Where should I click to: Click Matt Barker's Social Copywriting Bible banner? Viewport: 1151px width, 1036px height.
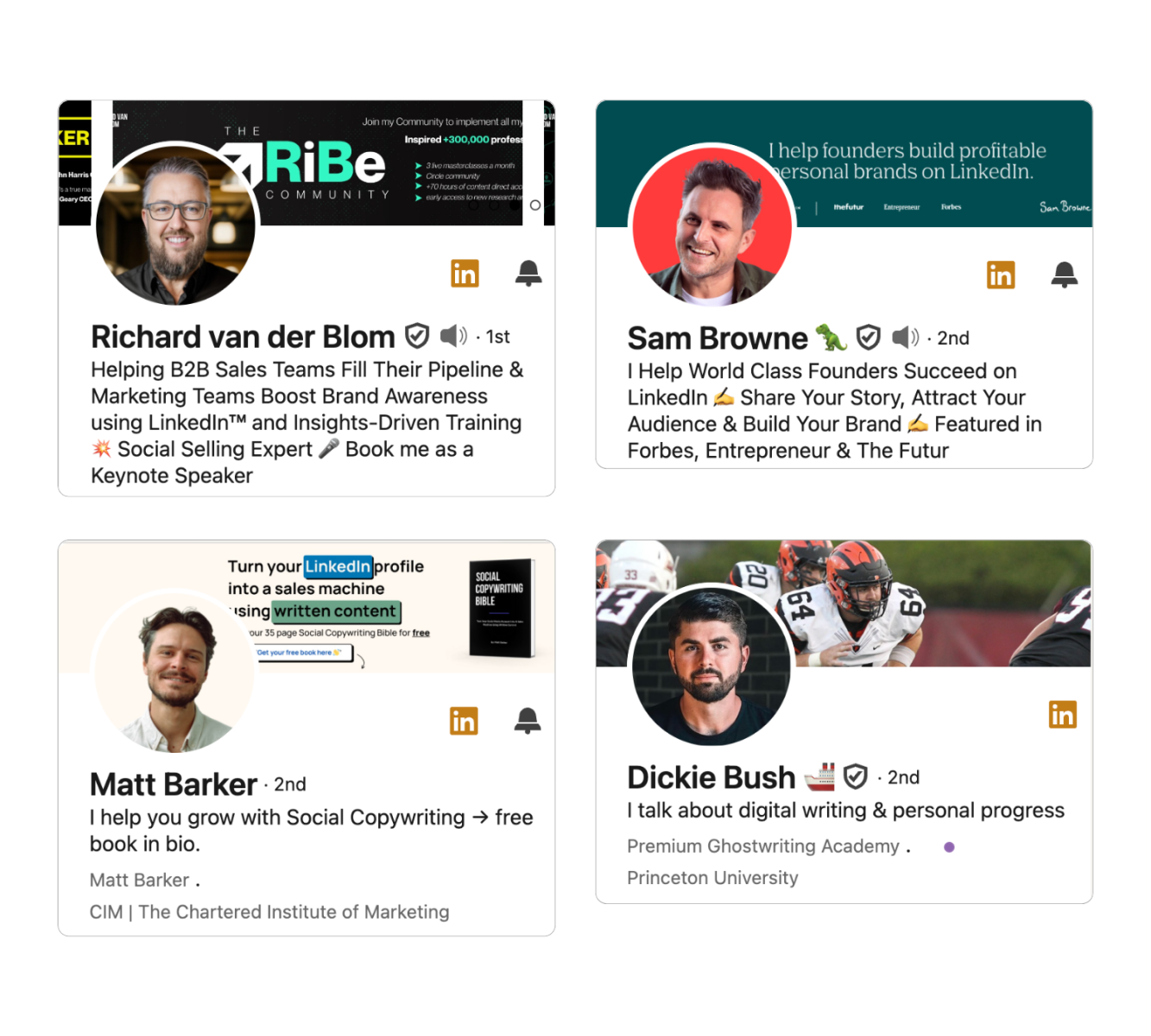(307, 607)
